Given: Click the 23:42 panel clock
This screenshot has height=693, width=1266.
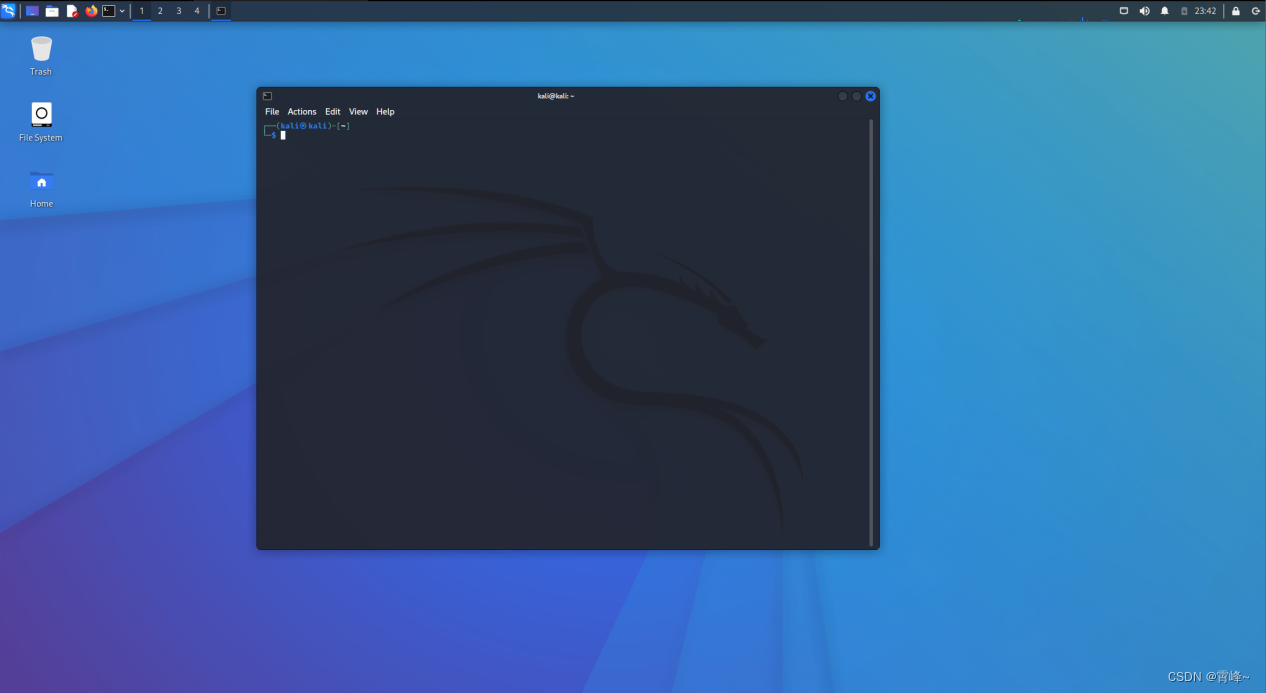Looking at the screenshot, I should [1205, 11].
